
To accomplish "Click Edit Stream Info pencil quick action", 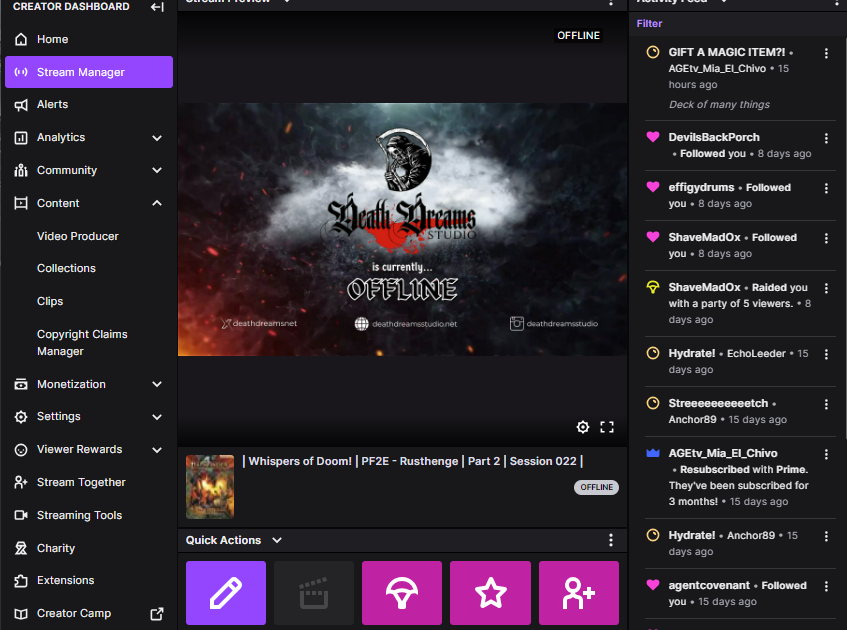I will [x=226, y=593].
